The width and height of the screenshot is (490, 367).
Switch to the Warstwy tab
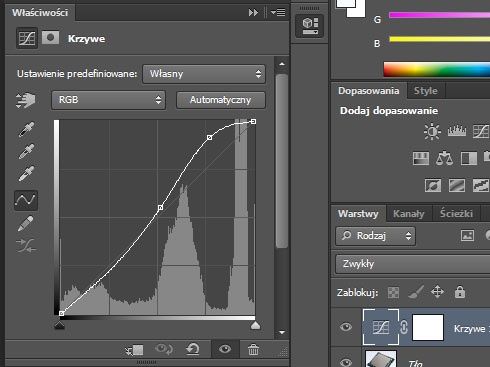(358, 214)
